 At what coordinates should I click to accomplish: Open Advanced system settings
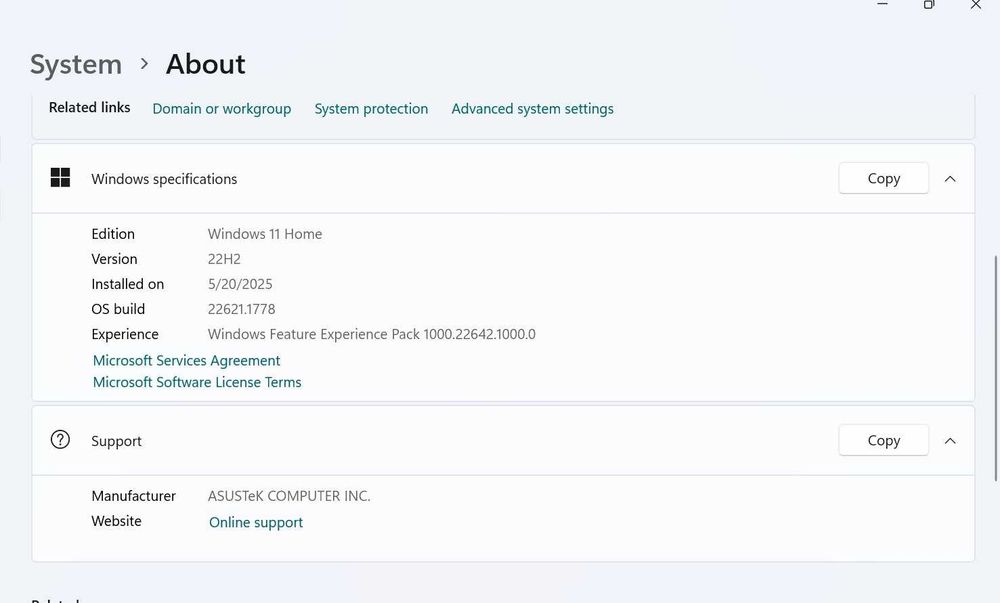tap(532, 109)
